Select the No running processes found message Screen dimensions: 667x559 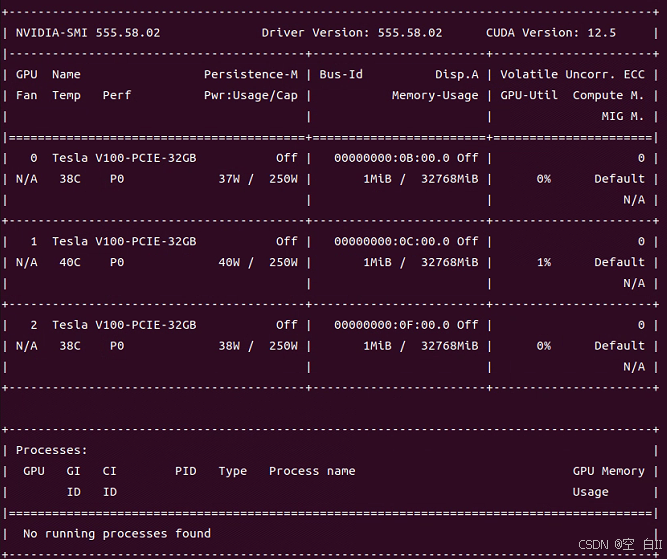(117, 534)
